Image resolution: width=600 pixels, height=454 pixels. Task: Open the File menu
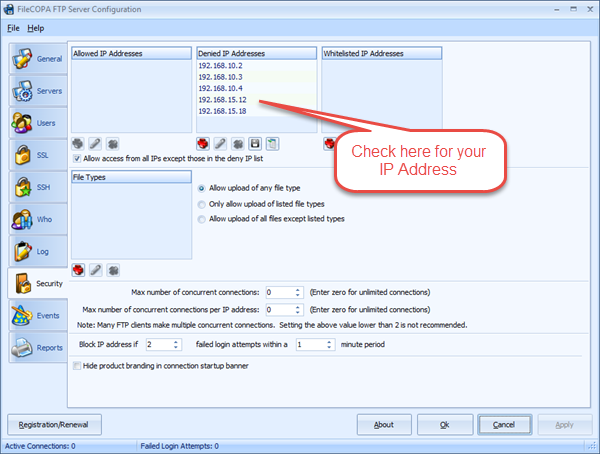[x=13, y=28]
